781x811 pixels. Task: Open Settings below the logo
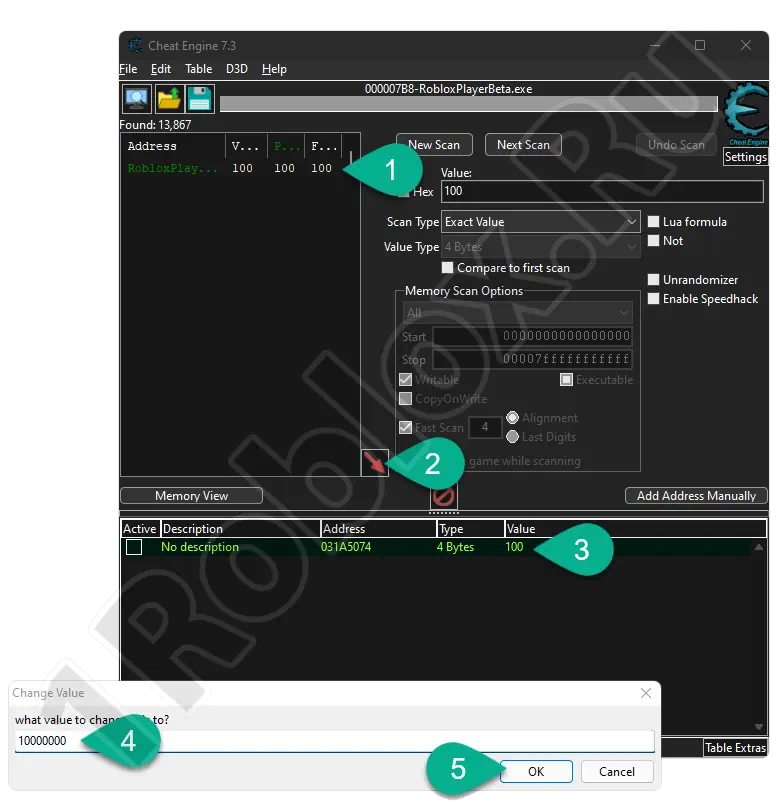[x=745, y=157]
